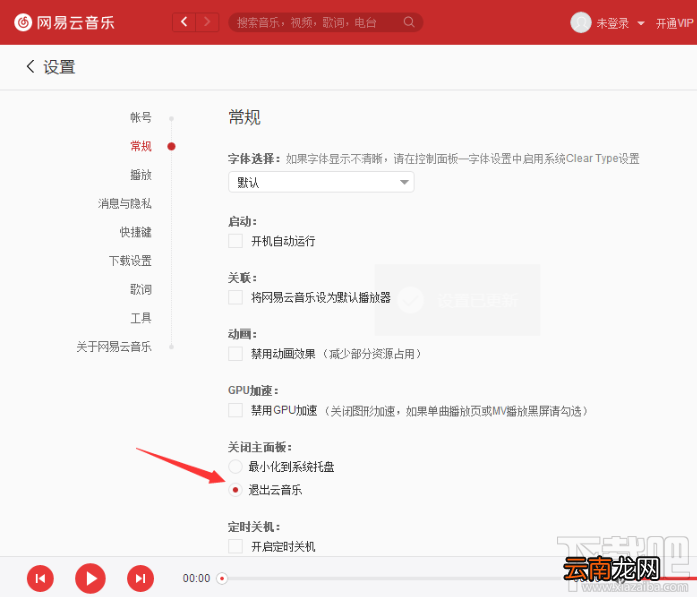
Task: Start playback with the play button
Action: click(x=90, y=578)
